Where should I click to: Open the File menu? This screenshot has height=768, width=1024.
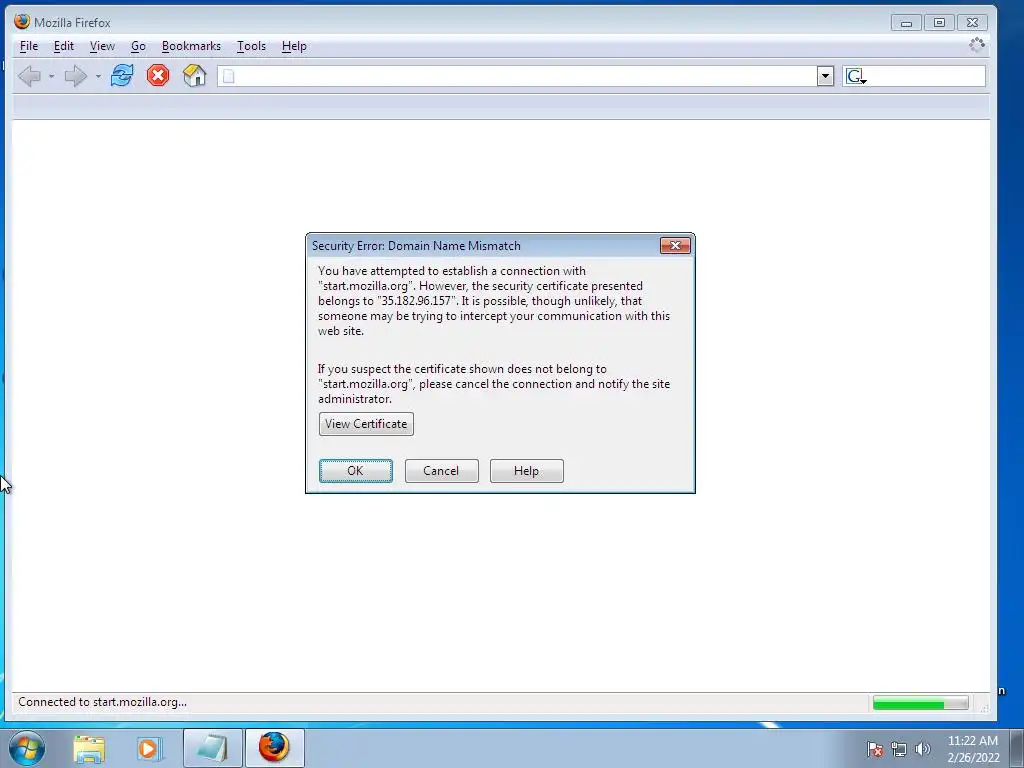(29, 46)
